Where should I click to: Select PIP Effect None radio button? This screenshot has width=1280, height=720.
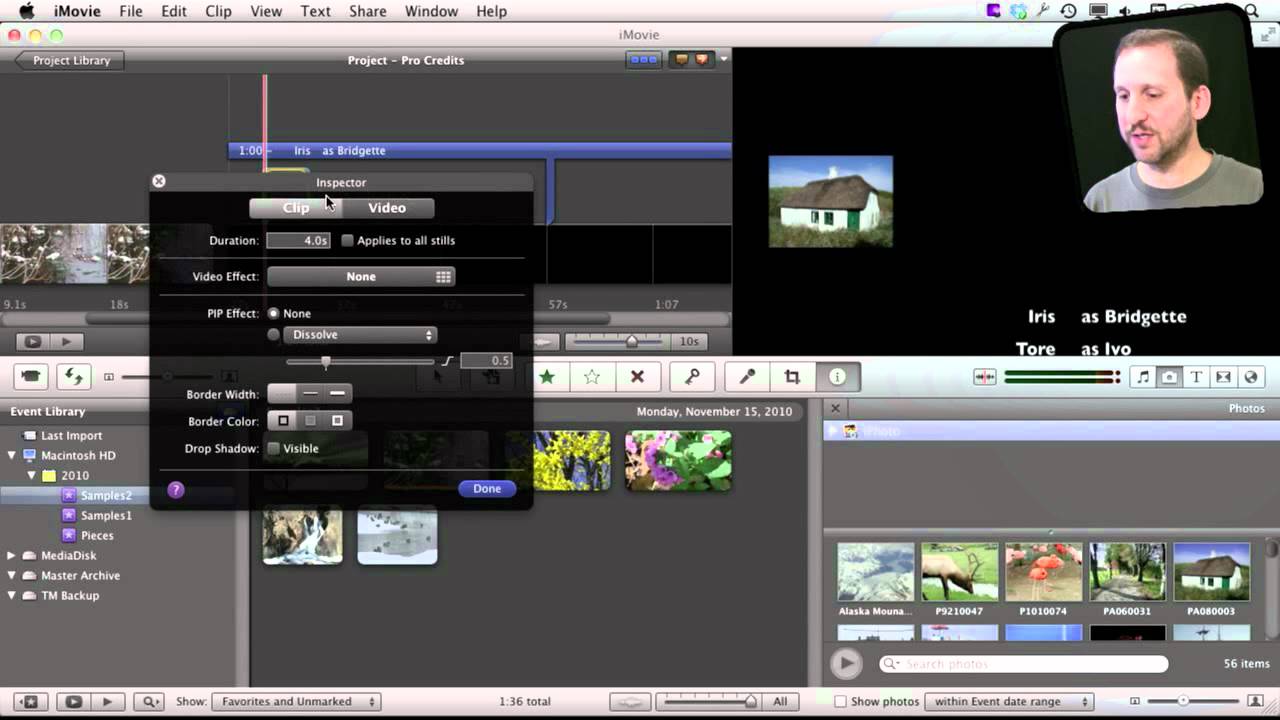pyautogui.click(x=273, y=314)
